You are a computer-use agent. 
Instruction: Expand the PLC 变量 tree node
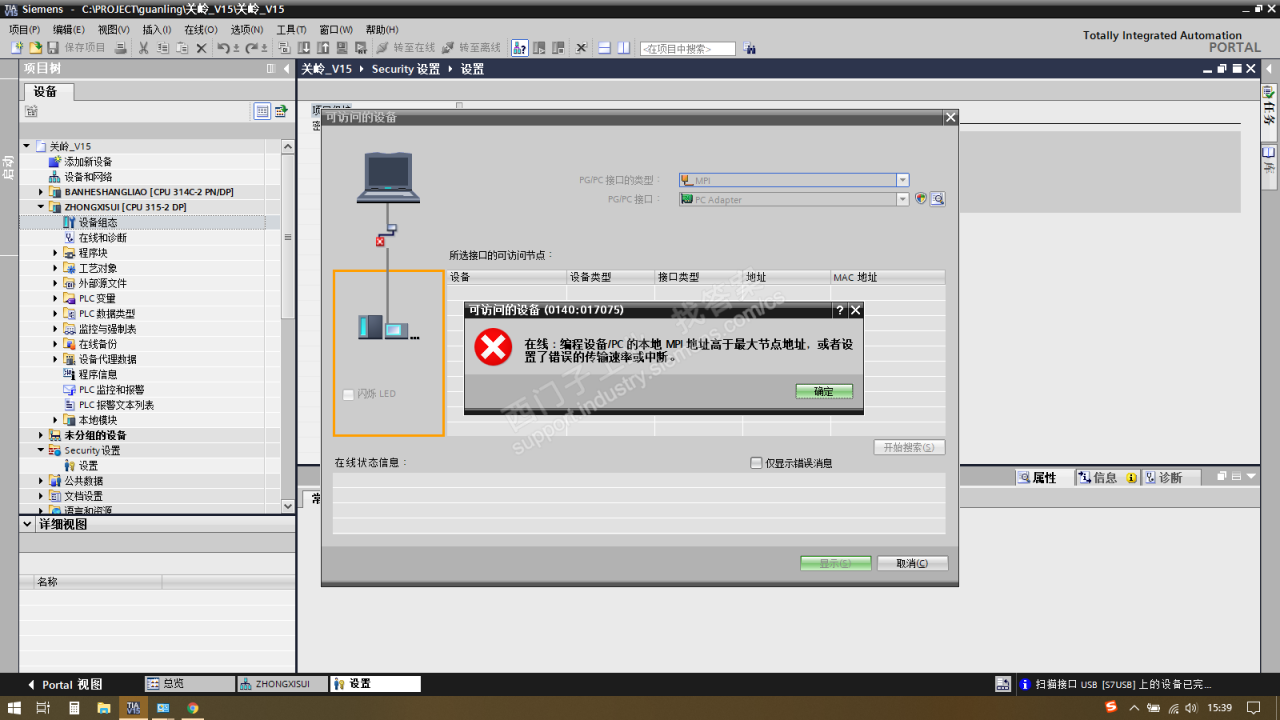[x=56, y=298]
